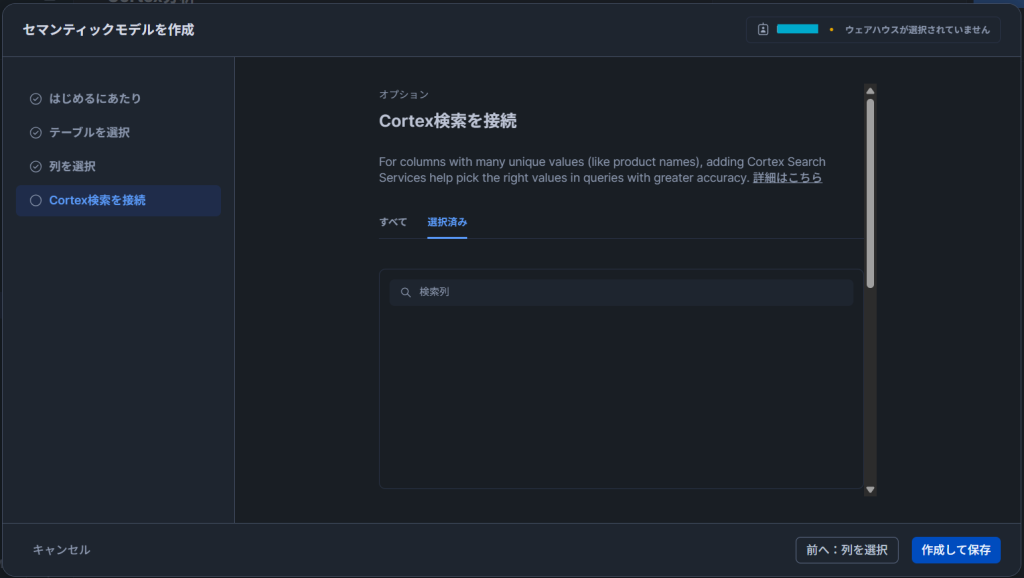This screenshot has height=578, width=1024.
Task: Click the vertical scrollbar thumb
Action: pos(870,193)
